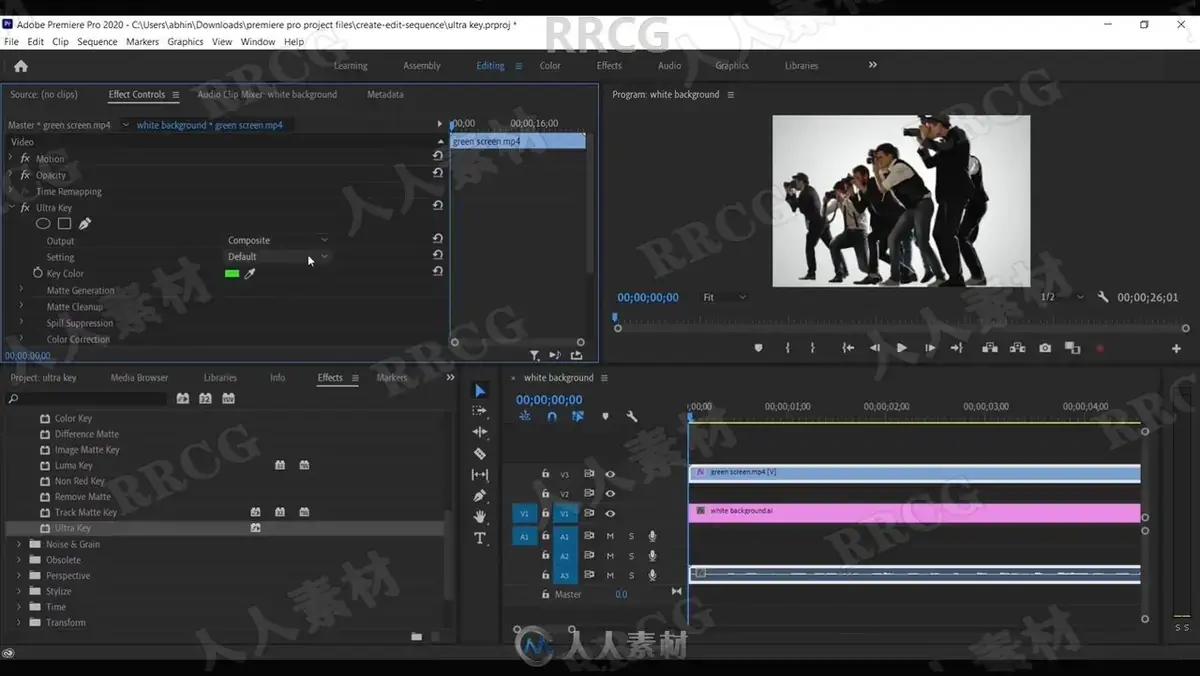The width and height of the screenshot is (1200, 676).
Task: Reset the Motion effect
Action: pyautogui.click(x=438, y=156)
